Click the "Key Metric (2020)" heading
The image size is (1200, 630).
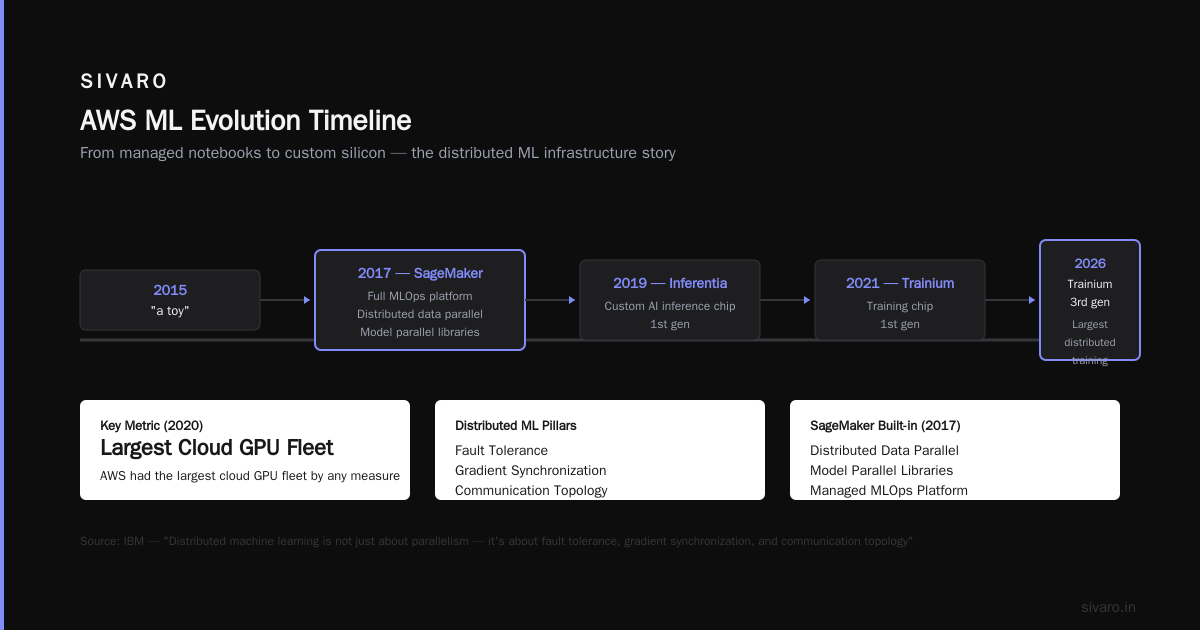click(152, 425)
